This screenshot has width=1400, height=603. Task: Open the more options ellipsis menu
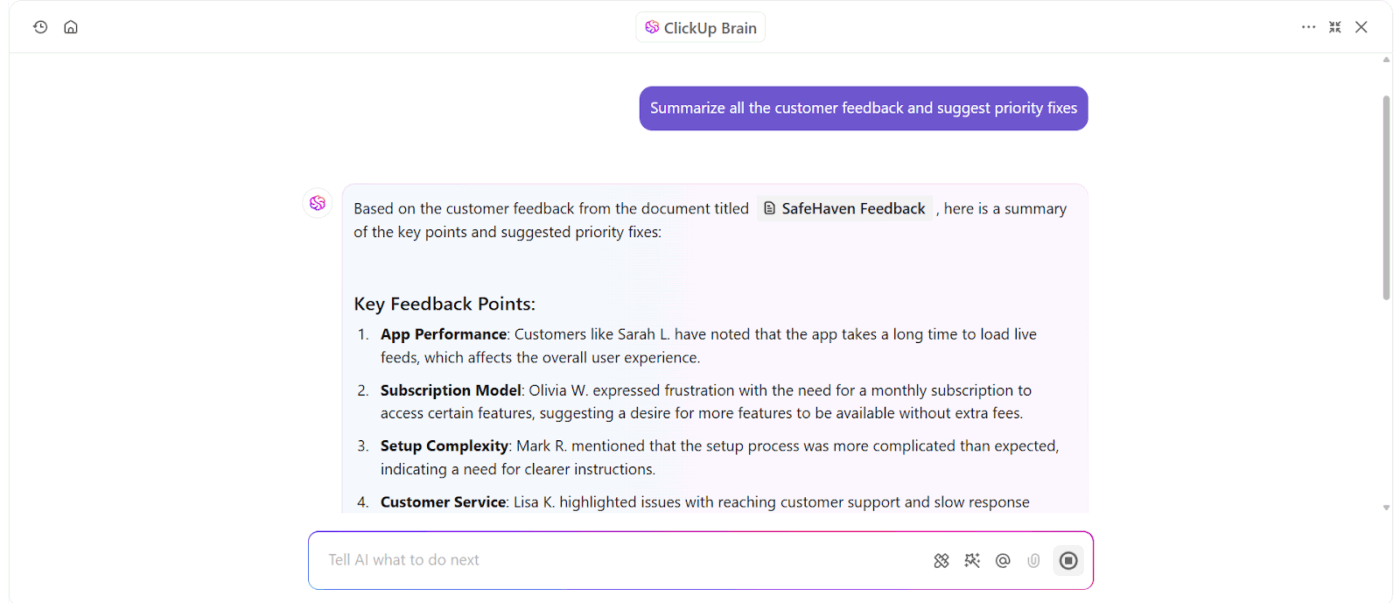coord(1308,27)
